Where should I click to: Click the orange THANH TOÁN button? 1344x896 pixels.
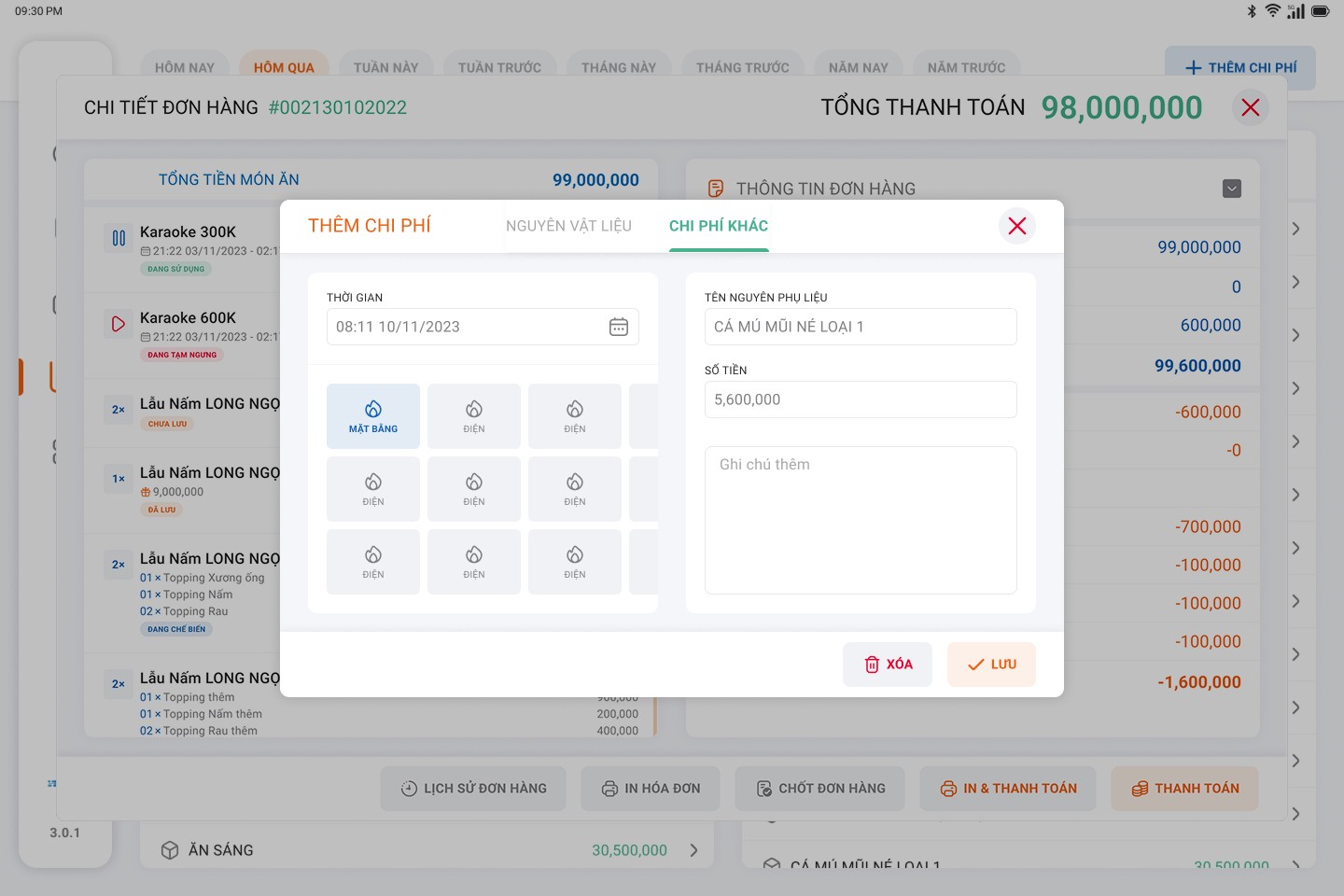pyautogui.click(x=1184, y=789)
